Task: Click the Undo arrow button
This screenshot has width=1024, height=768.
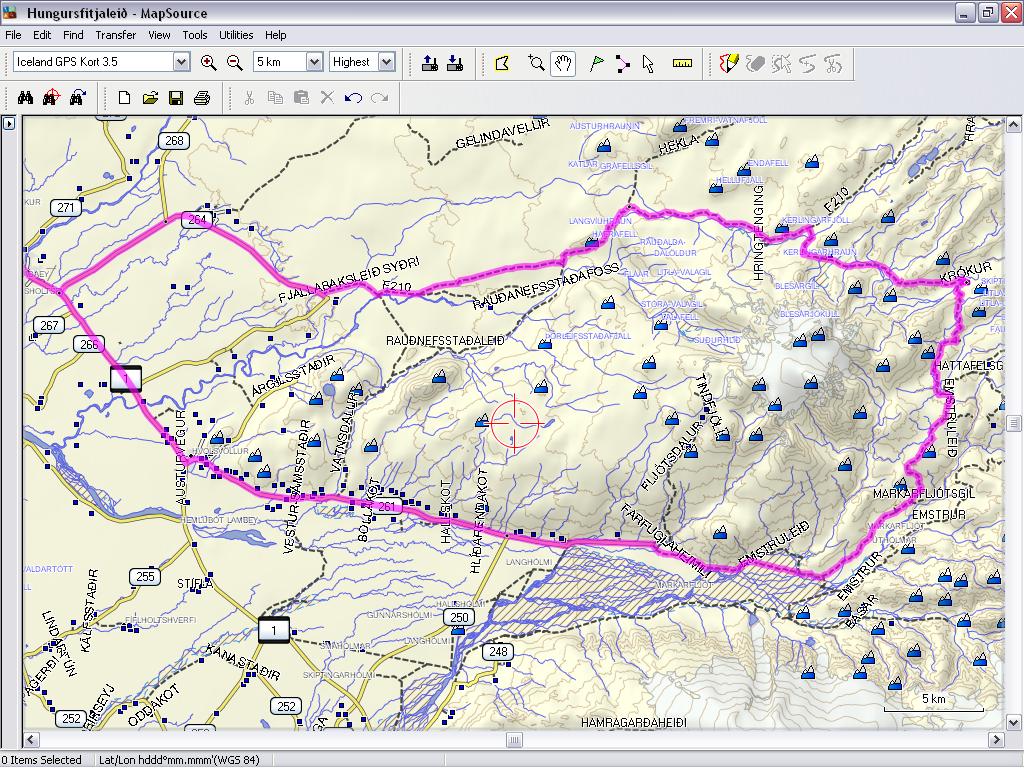Action: point(353,98)
